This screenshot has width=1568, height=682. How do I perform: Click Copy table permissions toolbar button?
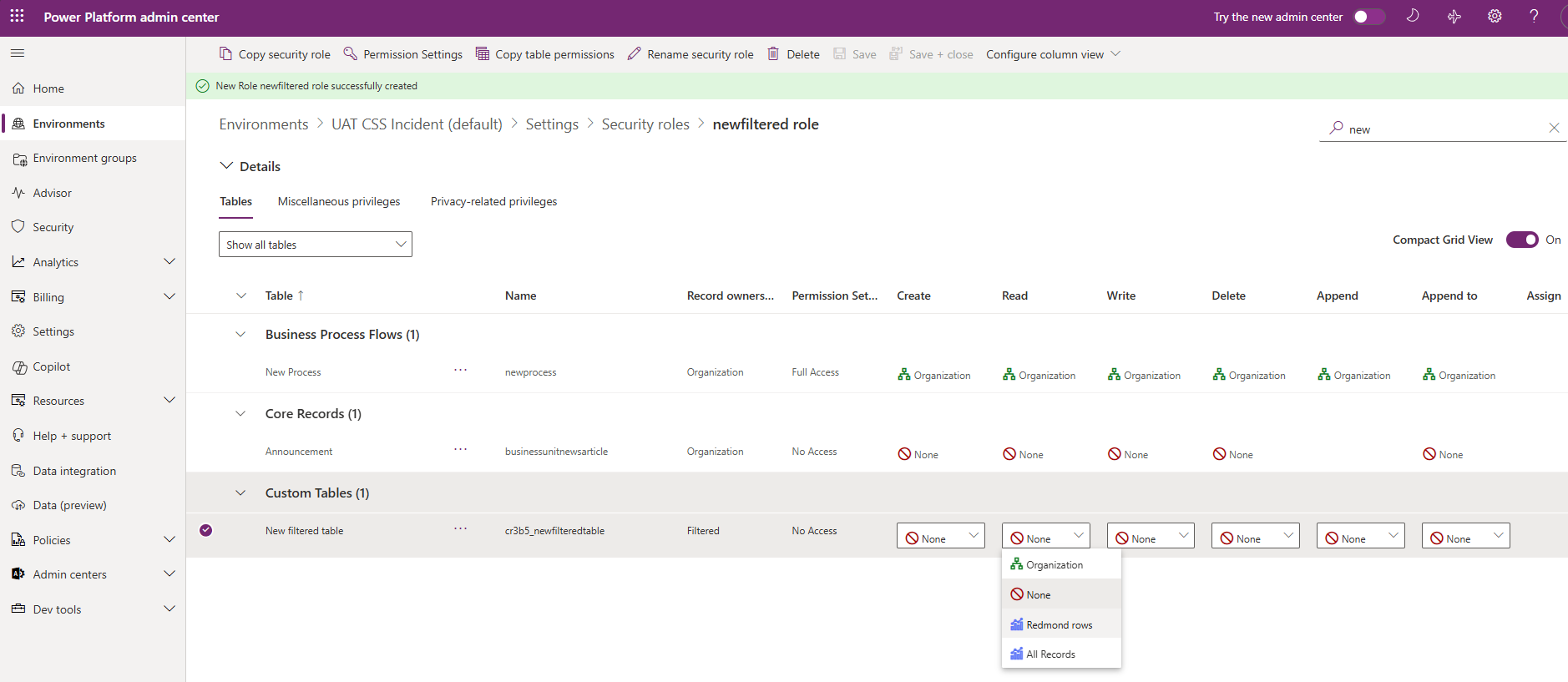pos(545,54)
